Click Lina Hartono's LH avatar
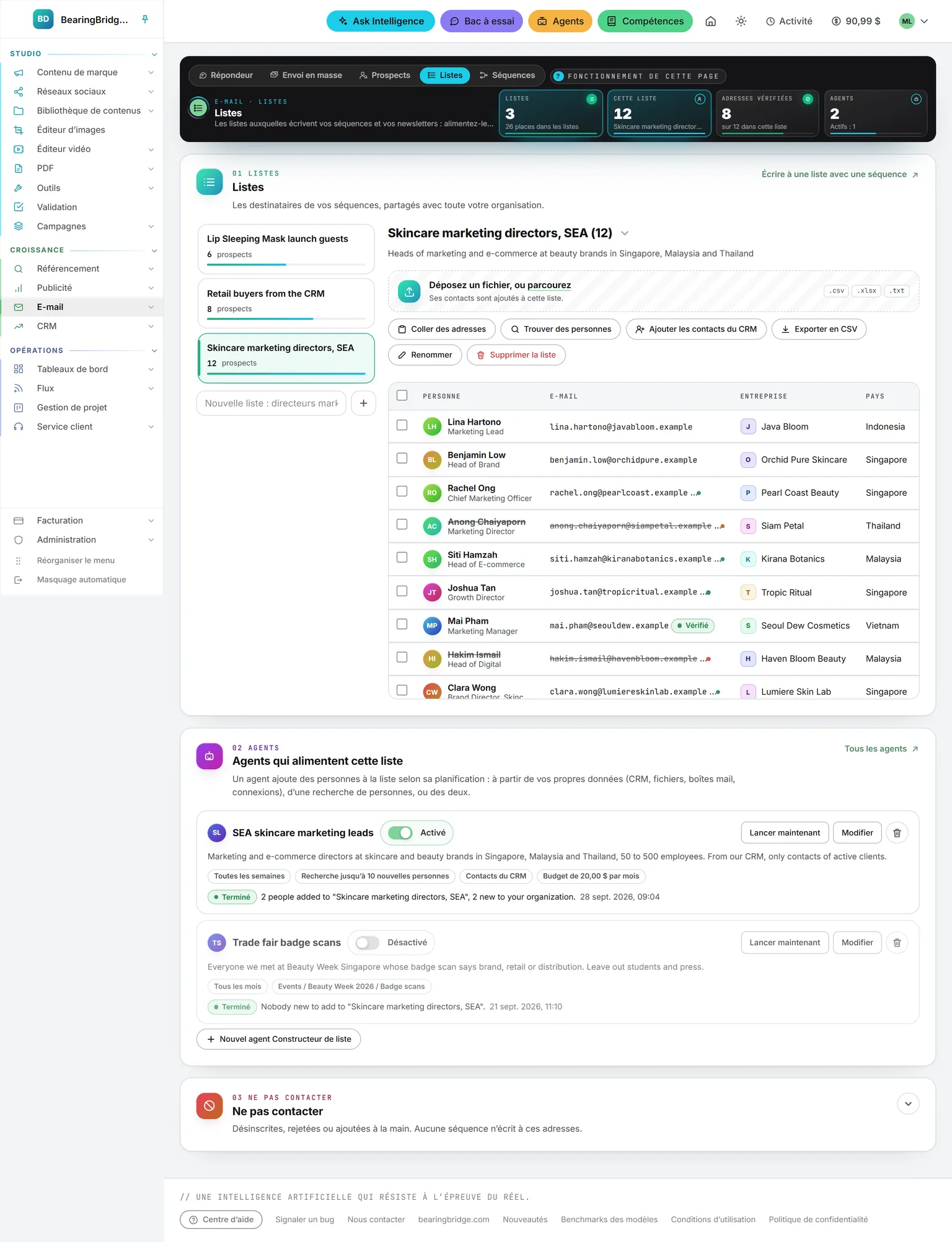This screenshot has height=1242, width=952. tap(432, 426)
